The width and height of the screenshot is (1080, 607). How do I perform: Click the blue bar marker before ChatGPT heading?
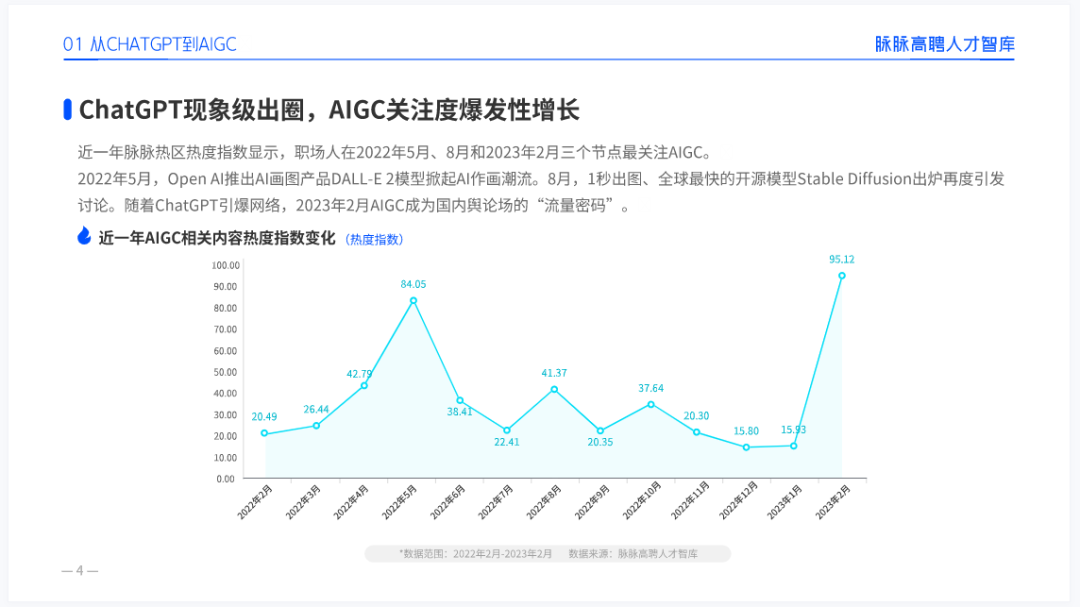68,110
